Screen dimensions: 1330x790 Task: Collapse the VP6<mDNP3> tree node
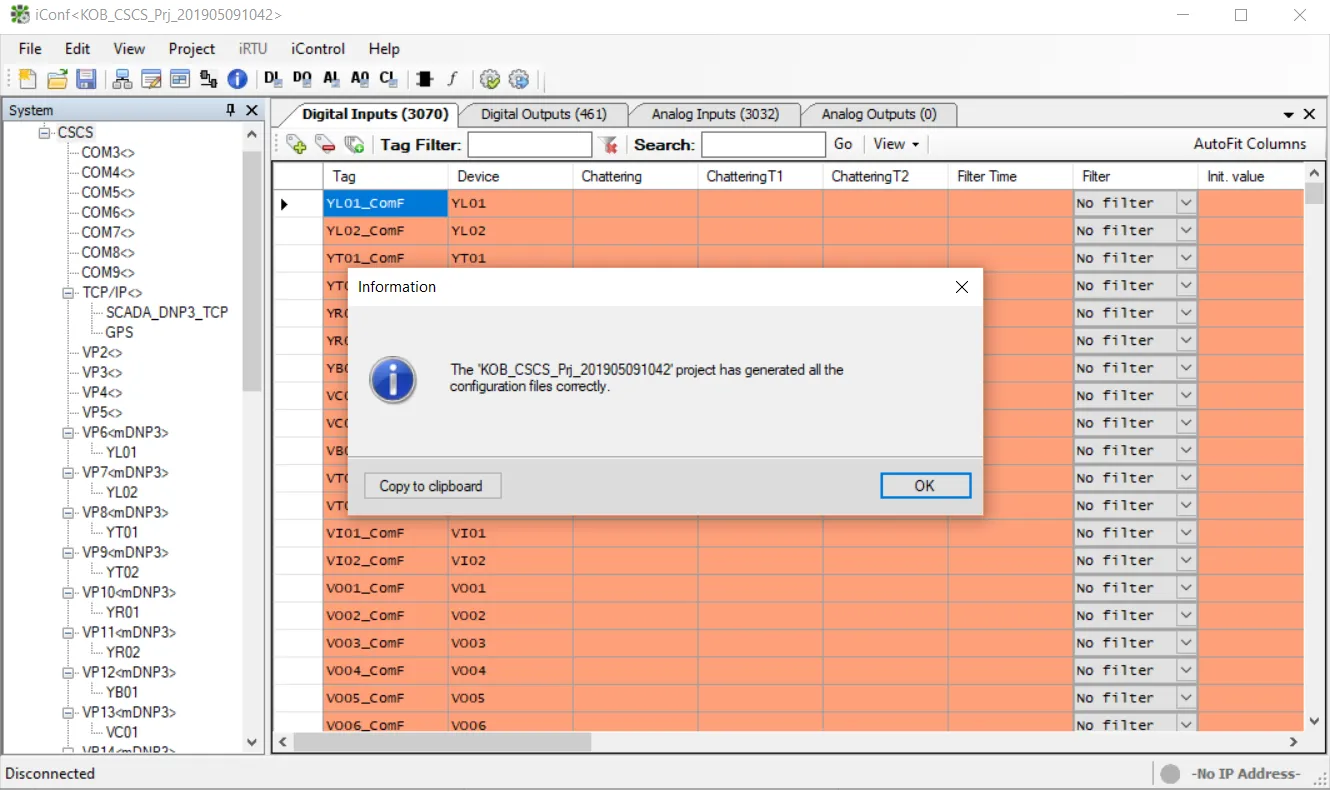tap(68, 432)
